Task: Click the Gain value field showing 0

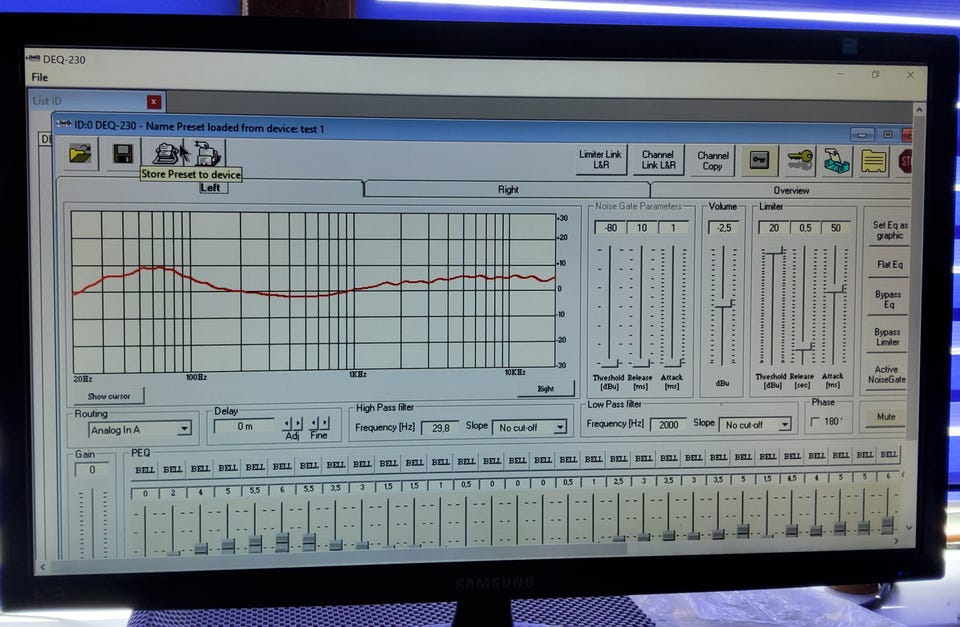Action: [x=92, y=470]
